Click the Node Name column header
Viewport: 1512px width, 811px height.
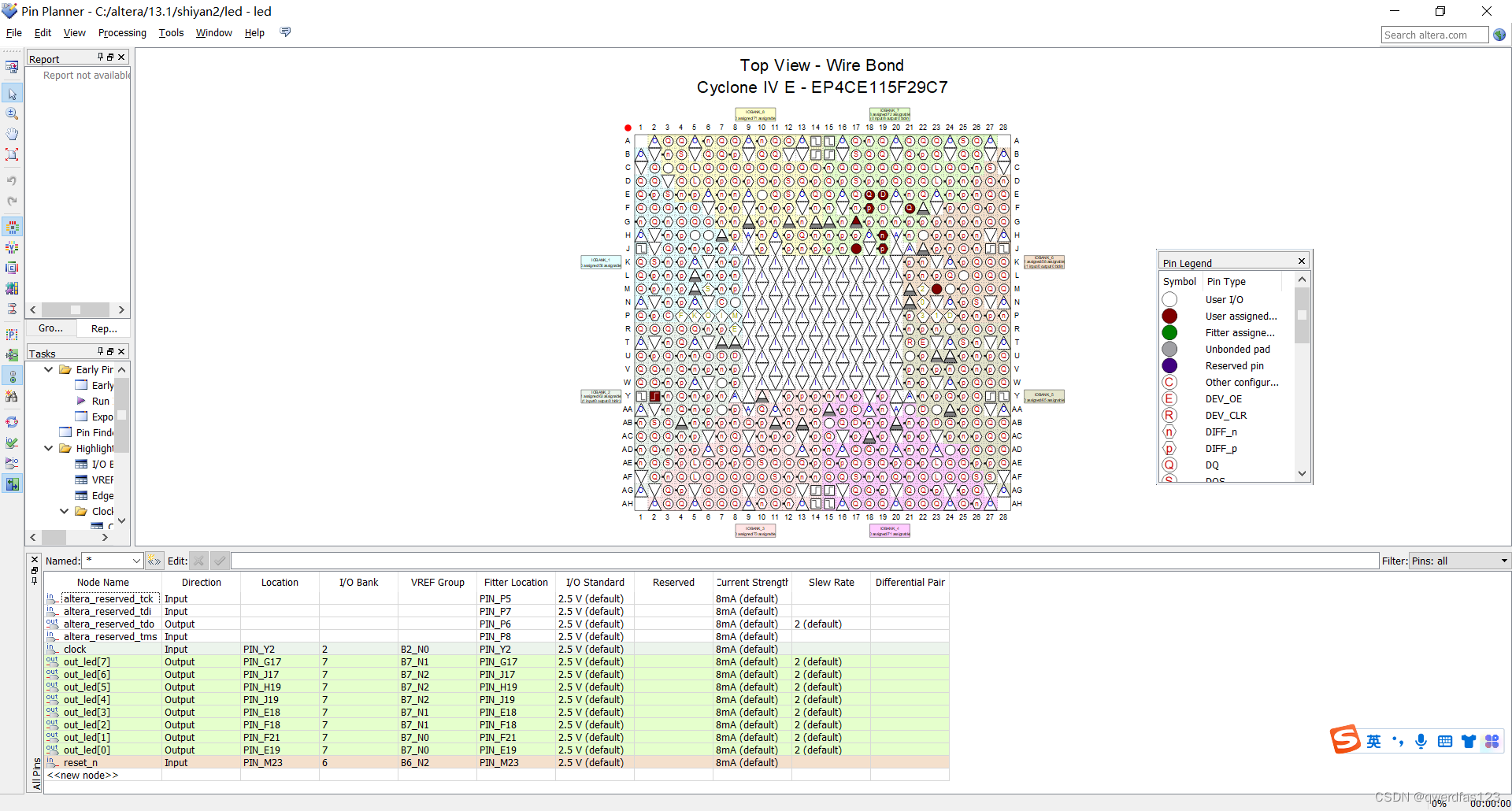tap(102, 583)
